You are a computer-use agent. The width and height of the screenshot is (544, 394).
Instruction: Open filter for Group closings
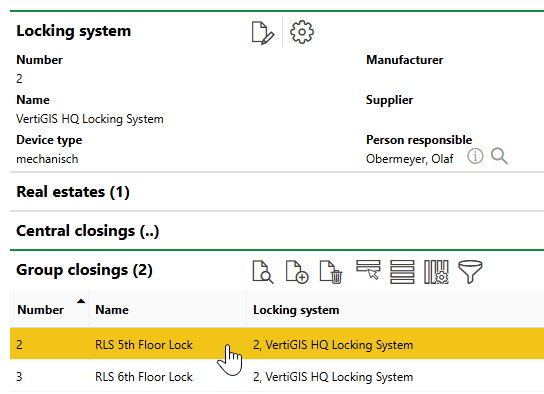[x=470, y=272]
